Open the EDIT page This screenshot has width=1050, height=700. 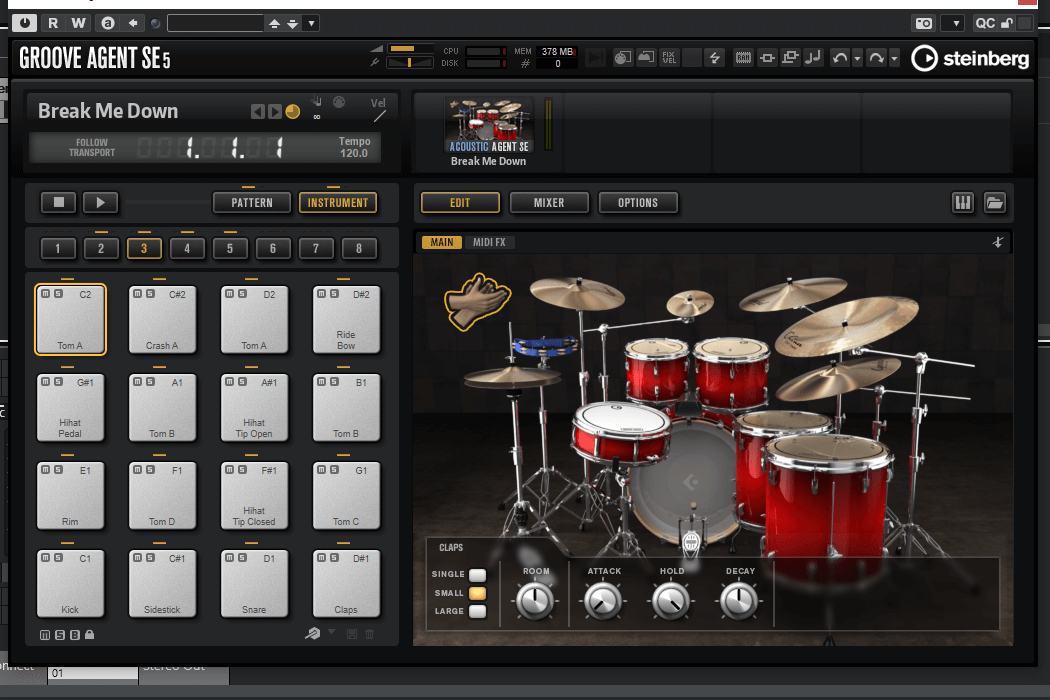tap(460, 202)
